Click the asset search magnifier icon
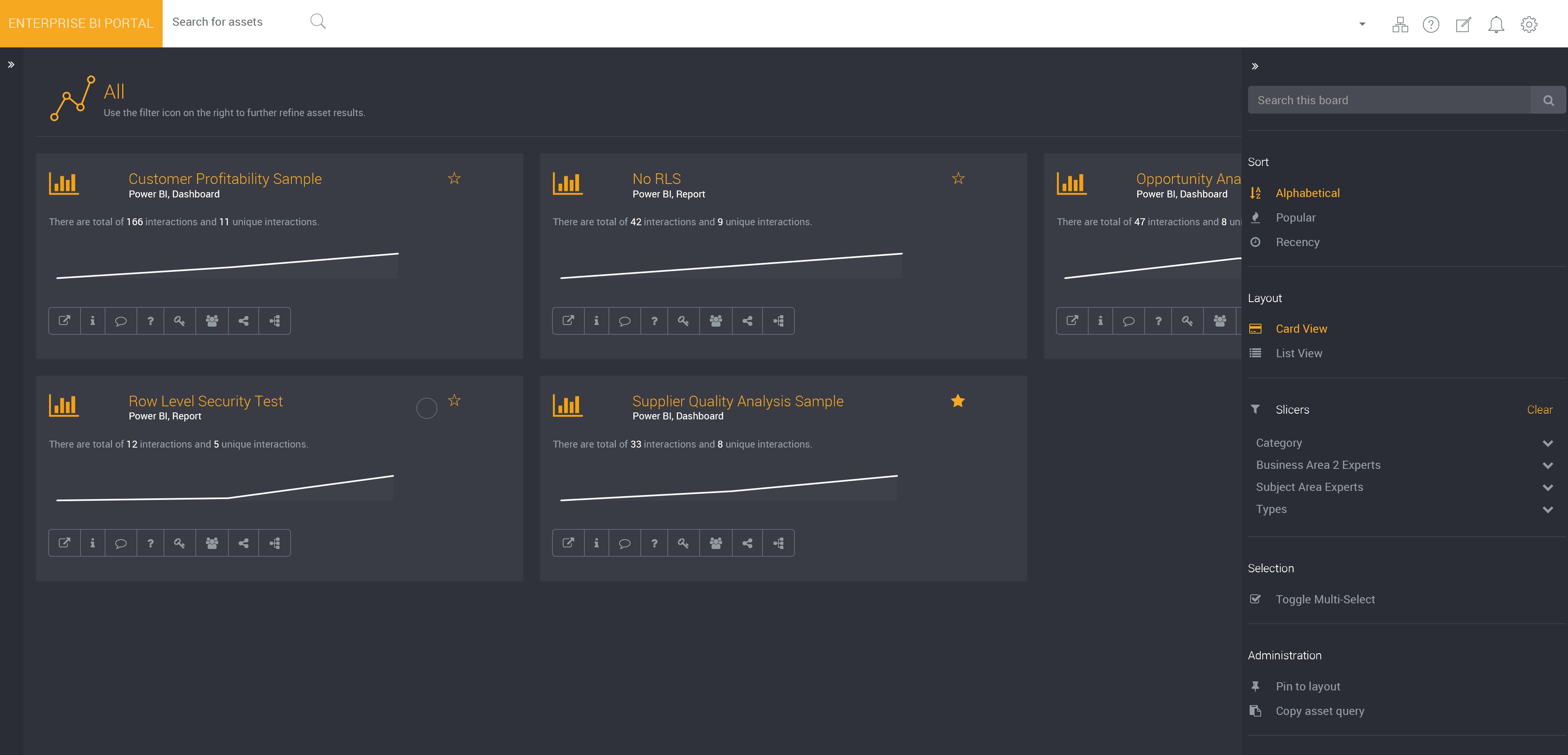The width and height of the screenshot is (1568, 755). click(318, 22)
